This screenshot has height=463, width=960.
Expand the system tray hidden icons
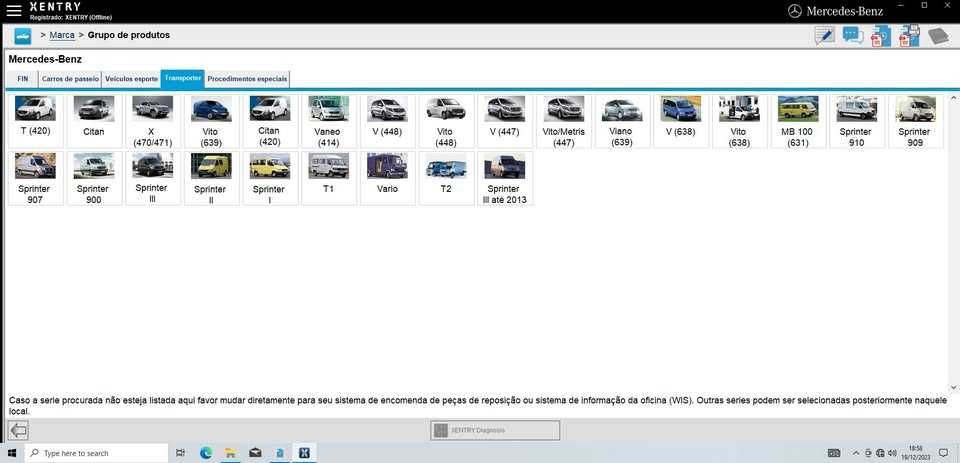click(x=856, y=453)
